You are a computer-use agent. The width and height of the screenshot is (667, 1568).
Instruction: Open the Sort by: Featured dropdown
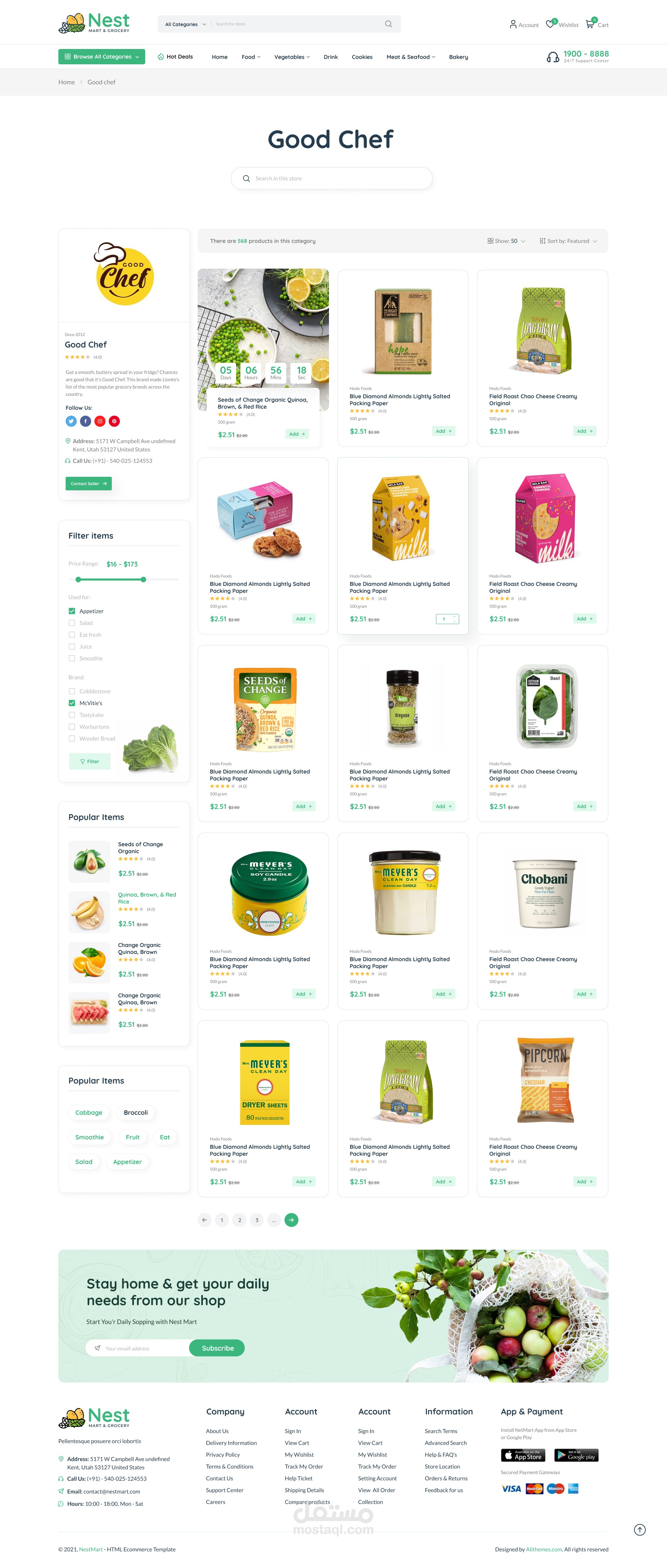(x=568, y=241)
